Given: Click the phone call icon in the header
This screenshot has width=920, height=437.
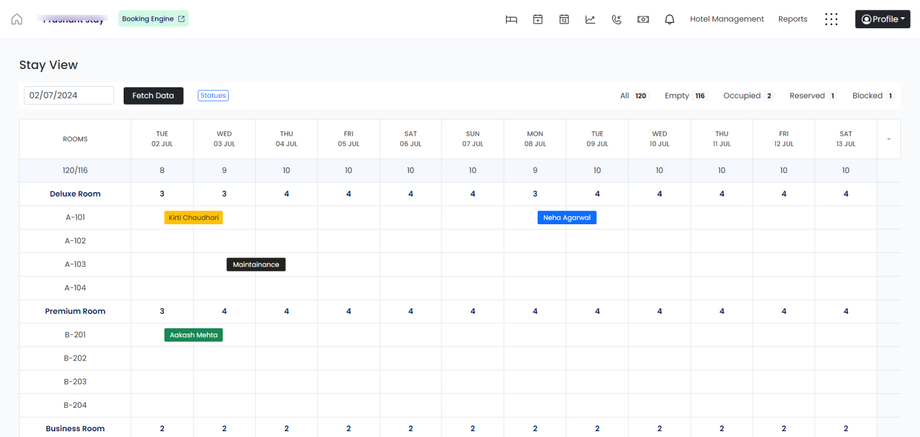Looking at the screenshot, I should click(x=616, y=19).
